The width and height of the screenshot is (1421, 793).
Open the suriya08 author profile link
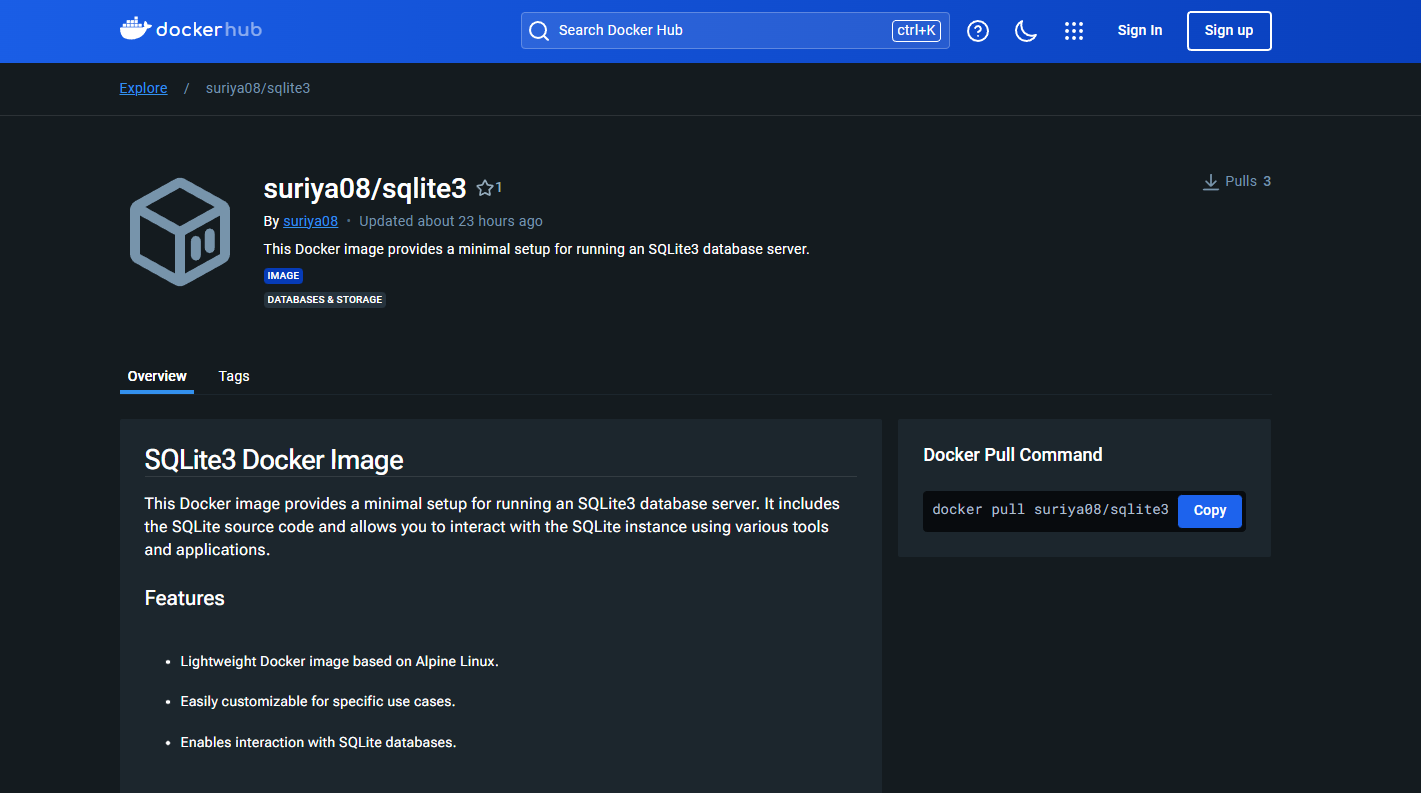pos(310,221)
